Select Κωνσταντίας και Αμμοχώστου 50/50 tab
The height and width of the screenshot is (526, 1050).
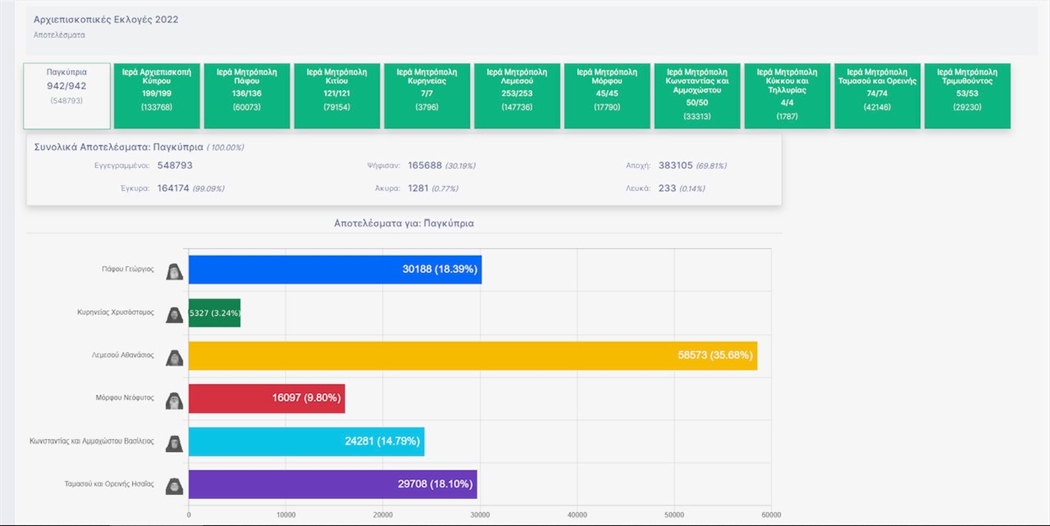coord(697,96)
